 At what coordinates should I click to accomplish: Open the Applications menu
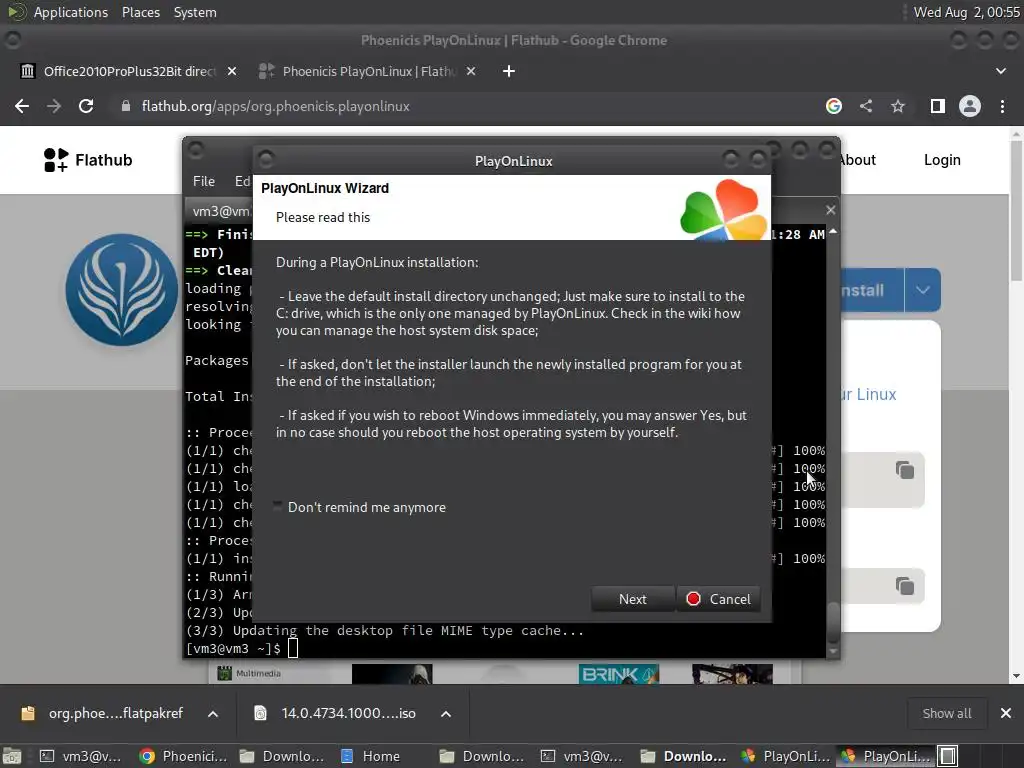(x=71, y=12)
